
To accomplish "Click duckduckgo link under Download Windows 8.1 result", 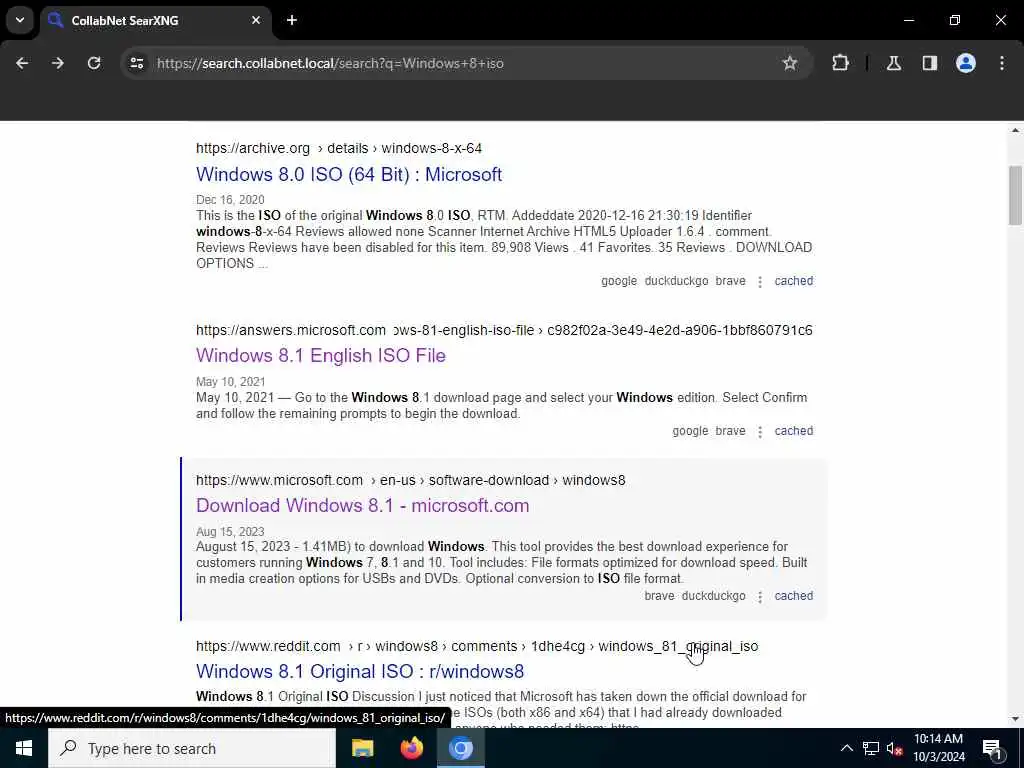I will (x=713, y=596).
